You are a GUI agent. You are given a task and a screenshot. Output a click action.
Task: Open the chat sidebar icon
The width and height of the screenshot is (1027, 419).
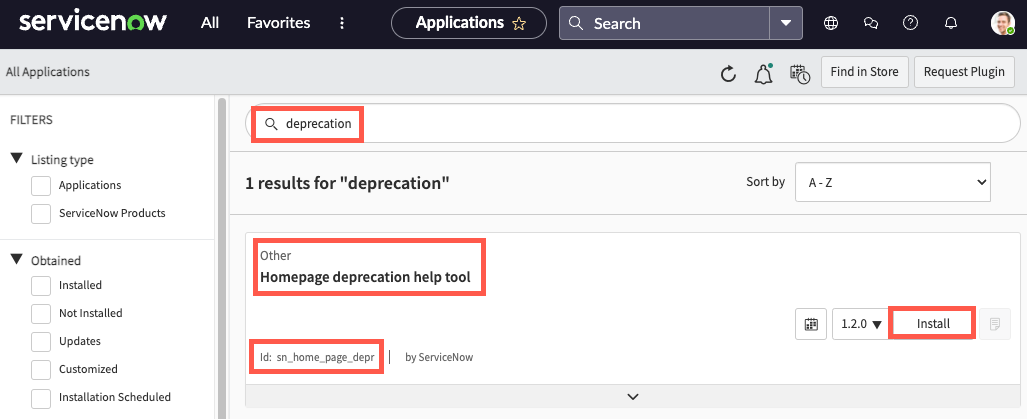coord(870,23)
